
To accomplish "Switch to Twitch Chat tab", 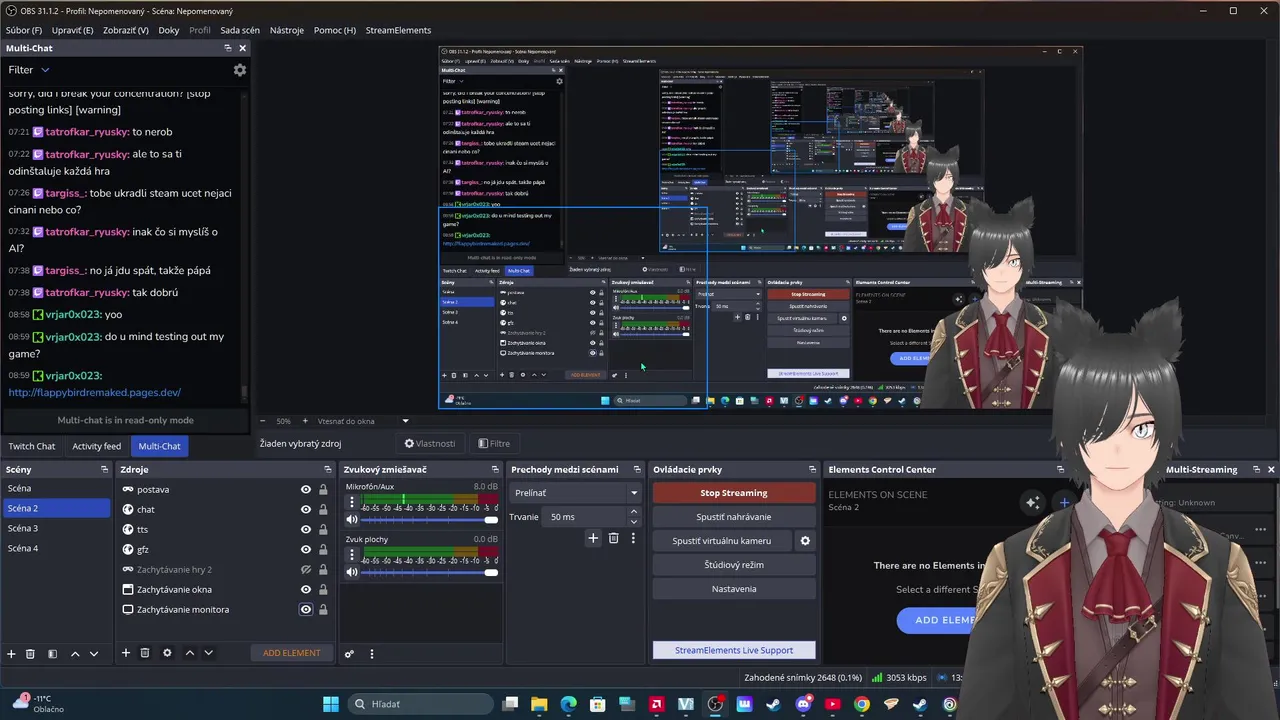I will (x=32, y=446).
